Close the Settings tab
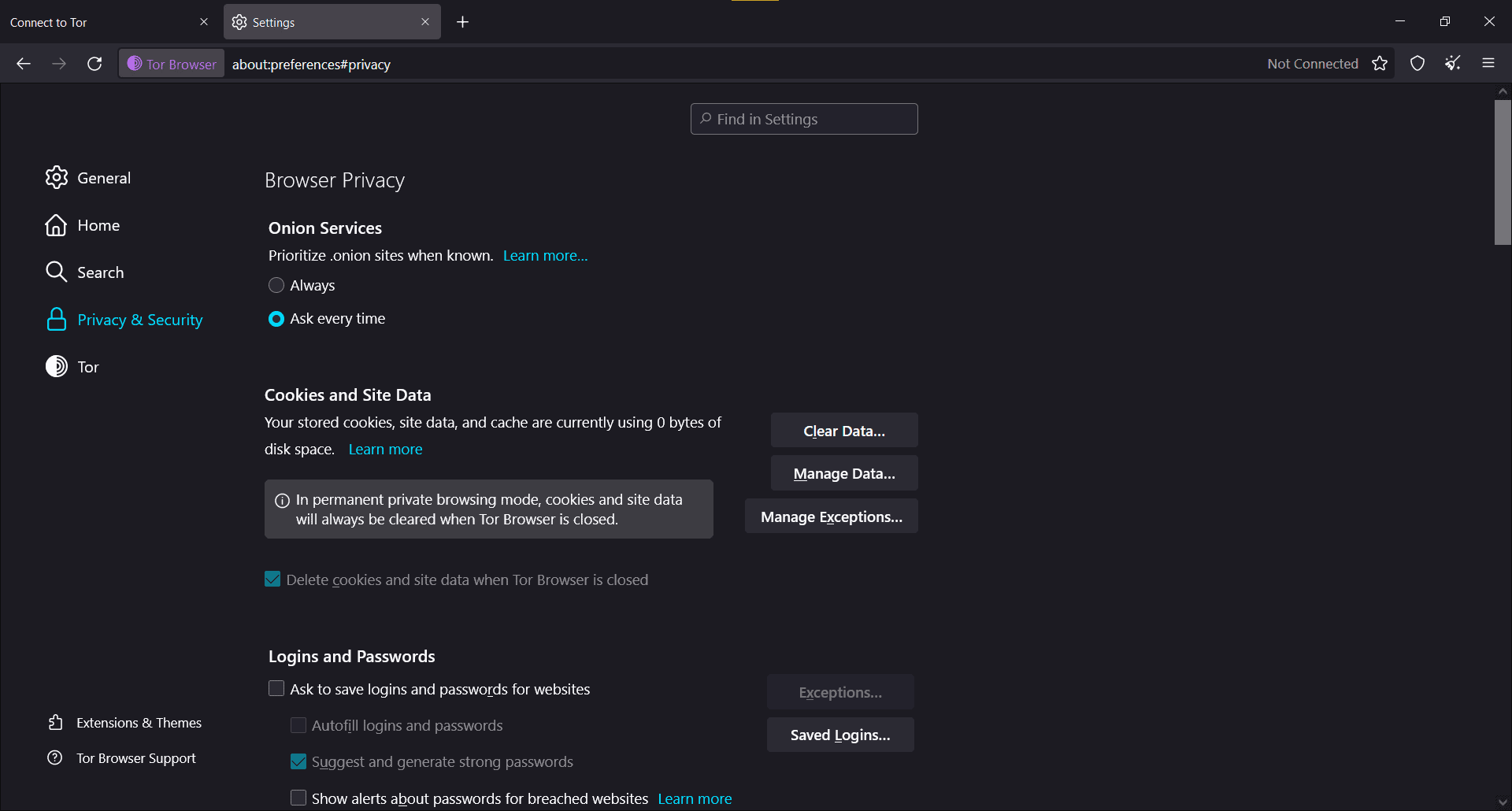Image resolution: width=1512 pixels, height=811 pixels. pos(425,22)
